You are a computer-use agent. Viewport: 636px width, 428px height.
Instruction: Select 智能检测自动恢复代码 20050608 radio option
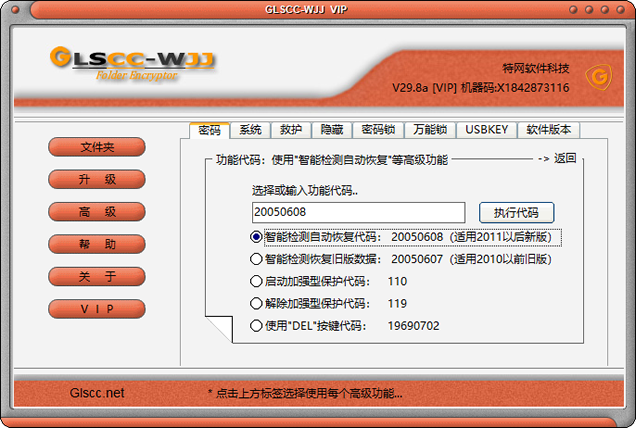click(406, 237)
